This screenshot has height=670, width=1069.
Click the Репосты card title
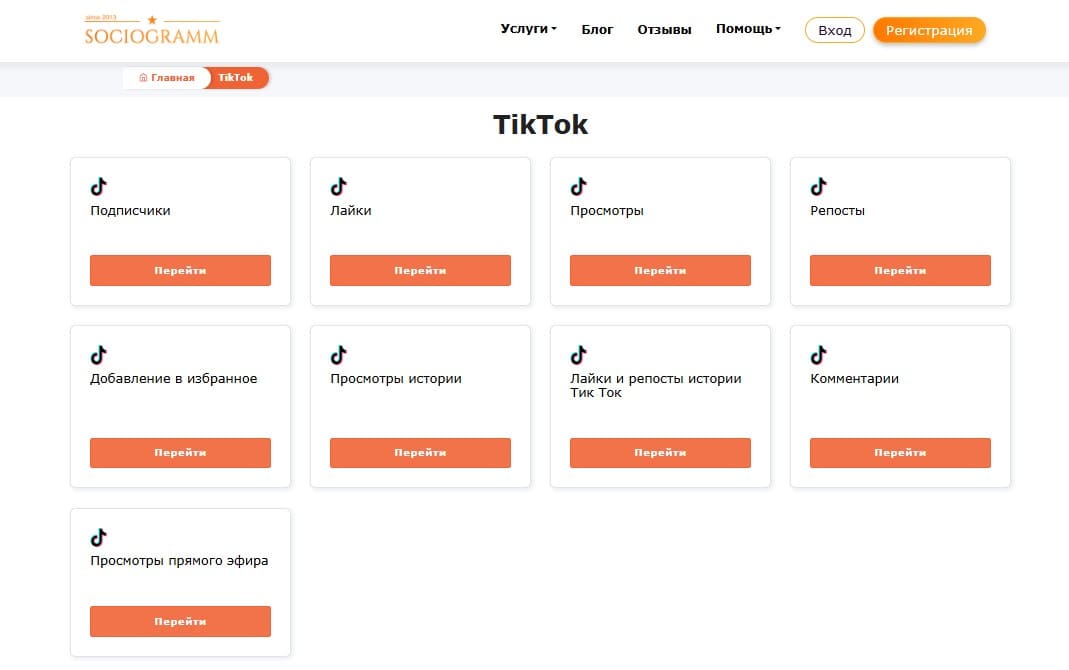[x=837, y=211]
